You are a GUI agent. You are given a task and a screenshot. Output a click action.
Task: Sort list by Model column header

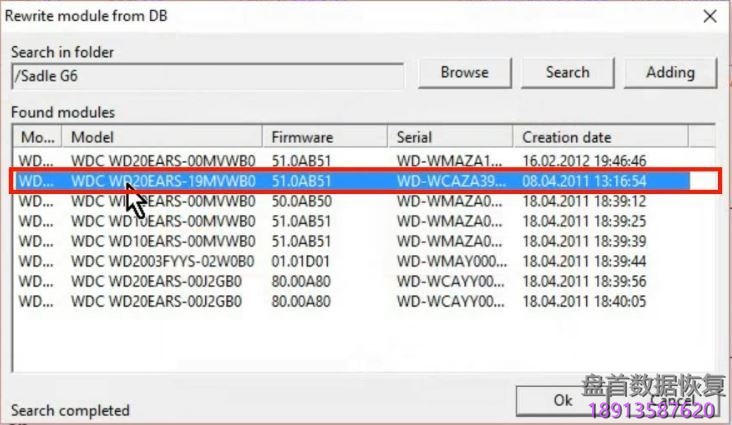(162, 137)
